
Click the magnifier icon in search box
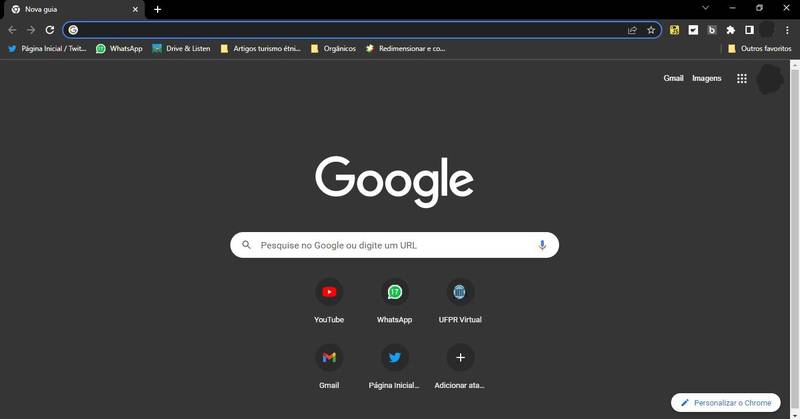coord(246,245)
